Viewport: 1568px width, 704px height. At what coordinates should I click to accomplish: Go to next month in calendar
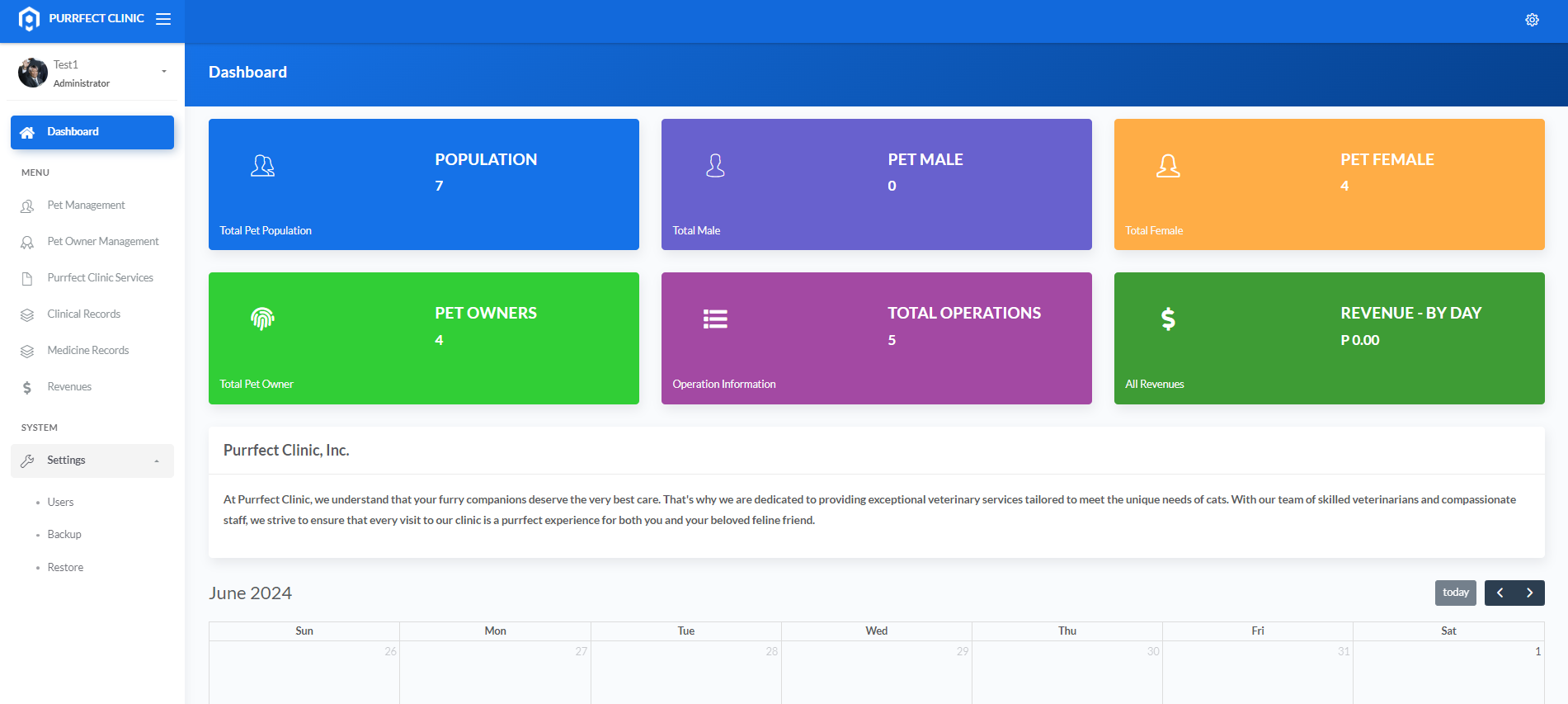tap(1530, 593)
